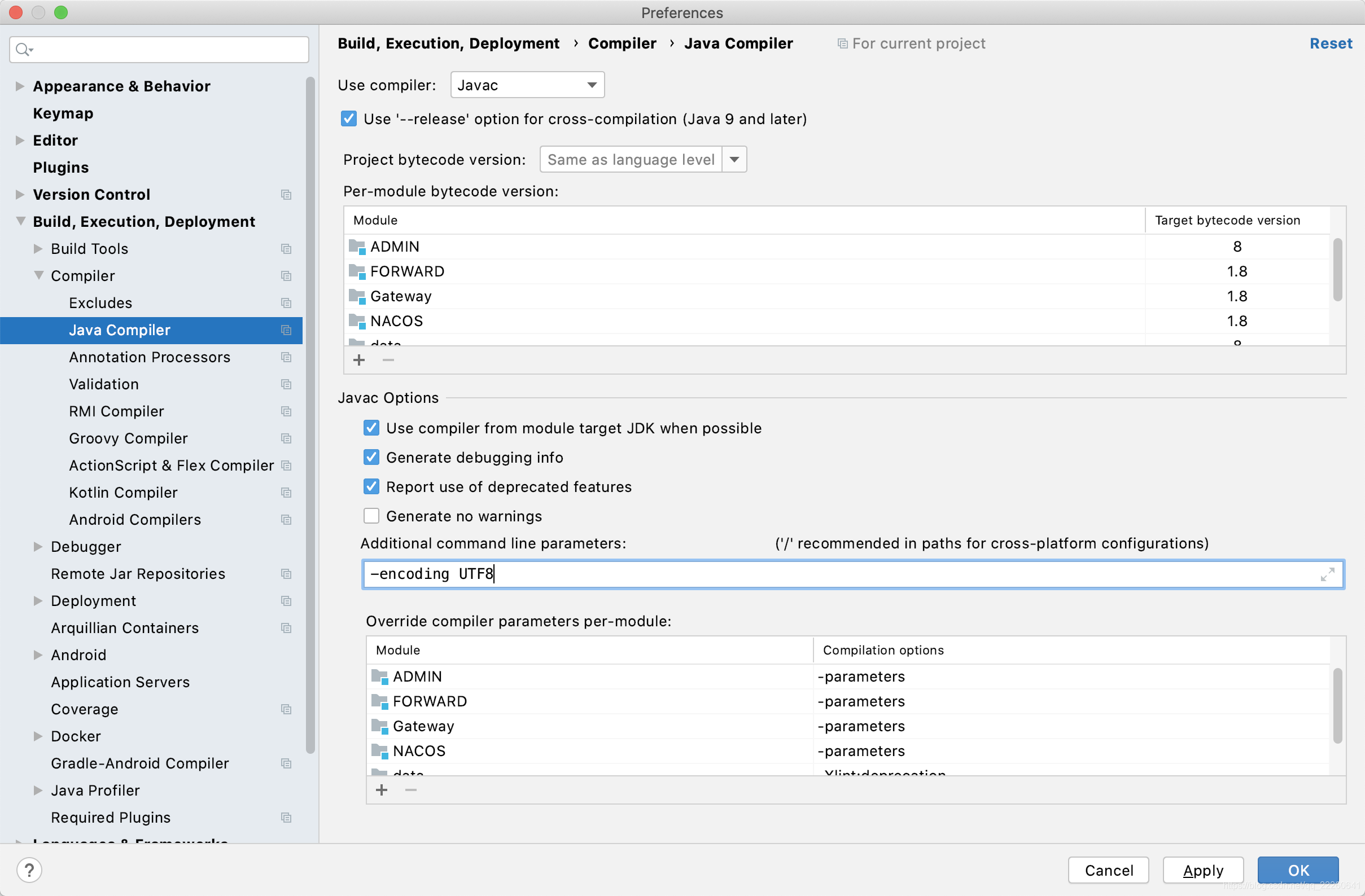Click the search magnifier in the settings search box

click(24, 49)
